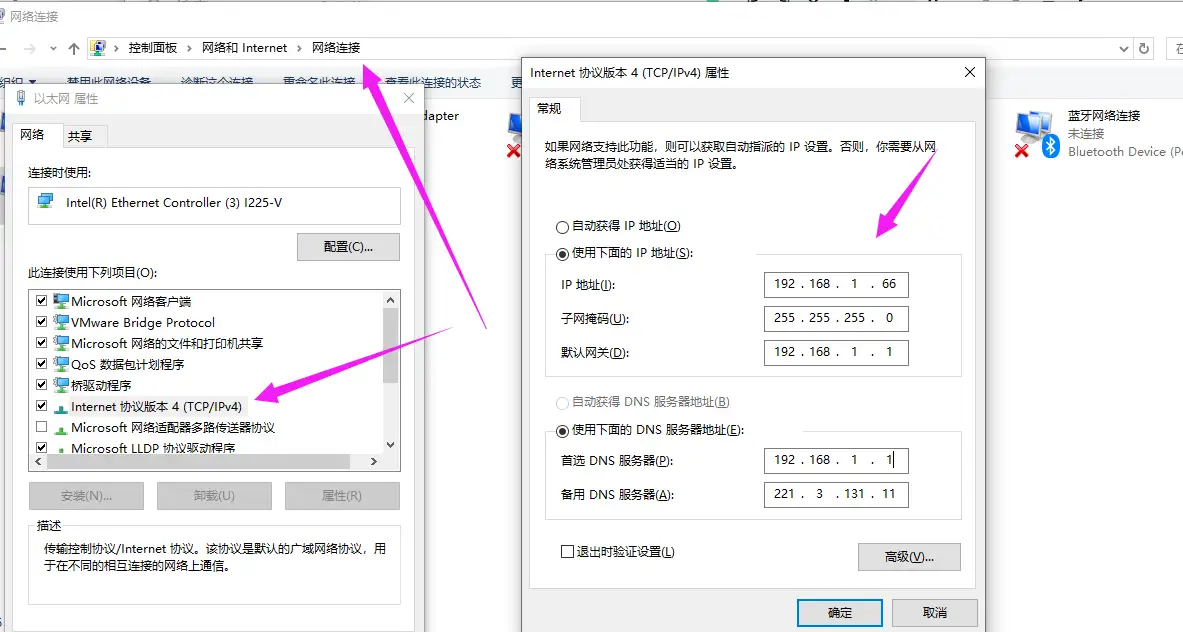This screenshot has height=632, width=1183.
Task: Click the refresh icon beside the address bar
Action: click(1143, 47)
